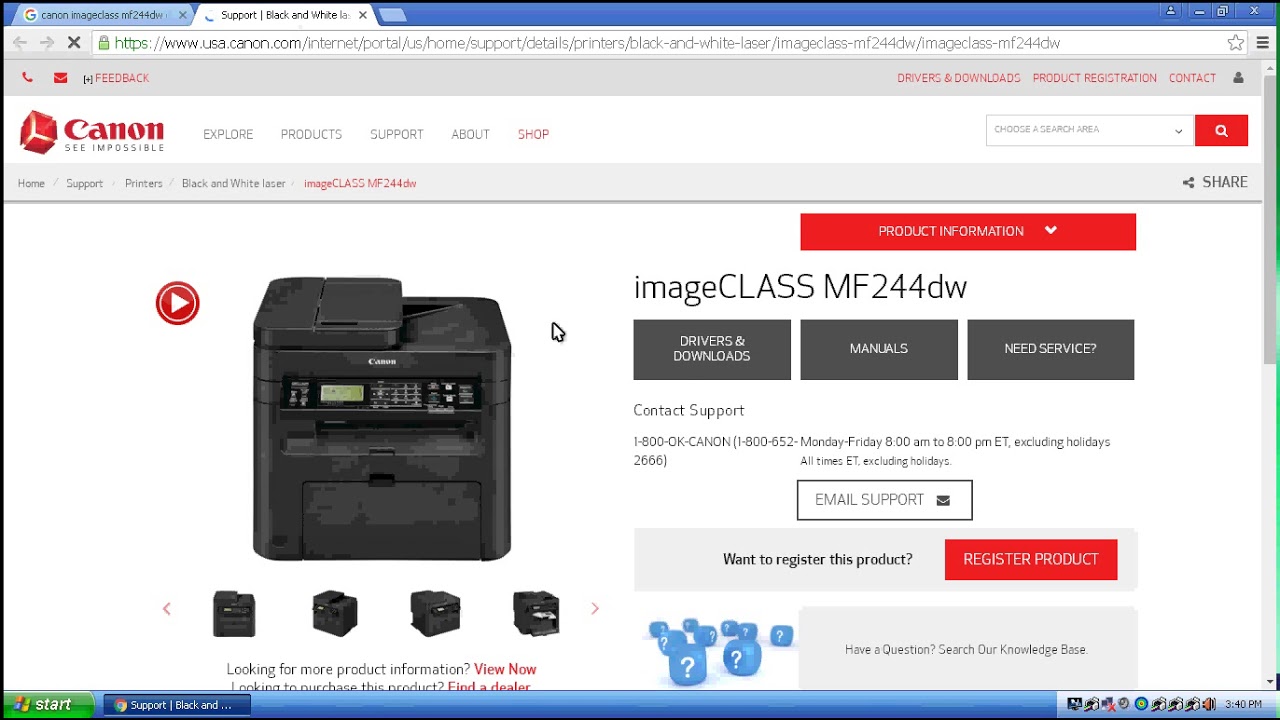Click the Home breadcrumb

click(x=31, y=183)
